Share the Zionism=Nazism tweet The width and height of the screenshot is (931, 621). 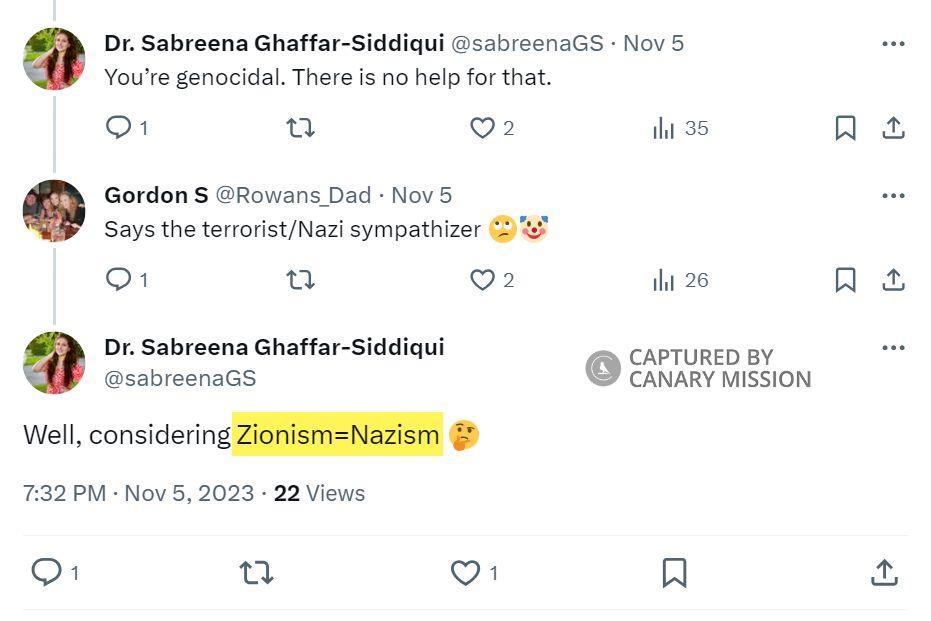[884, 573]
